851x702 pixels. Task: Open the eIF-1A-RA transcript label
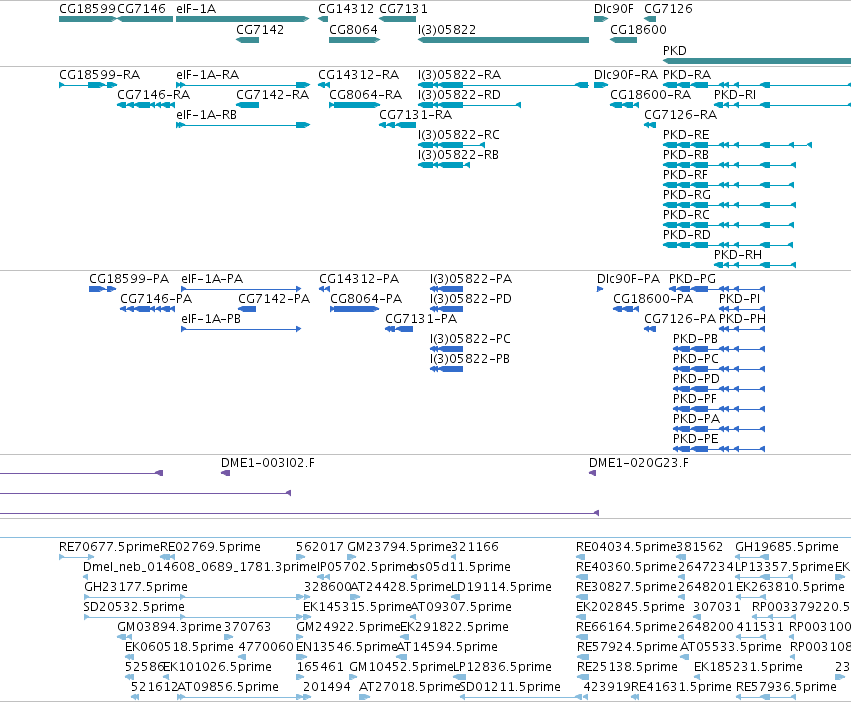click(208, 74)
